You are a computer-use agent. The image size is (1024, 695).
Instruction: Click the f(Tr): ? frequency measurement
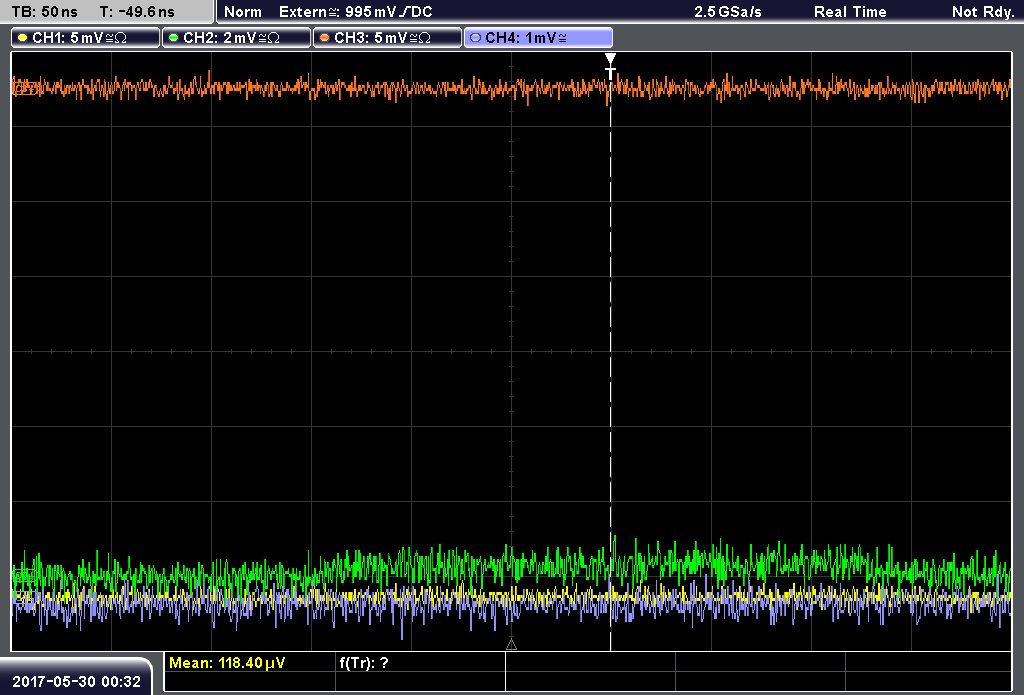point(364,663)
